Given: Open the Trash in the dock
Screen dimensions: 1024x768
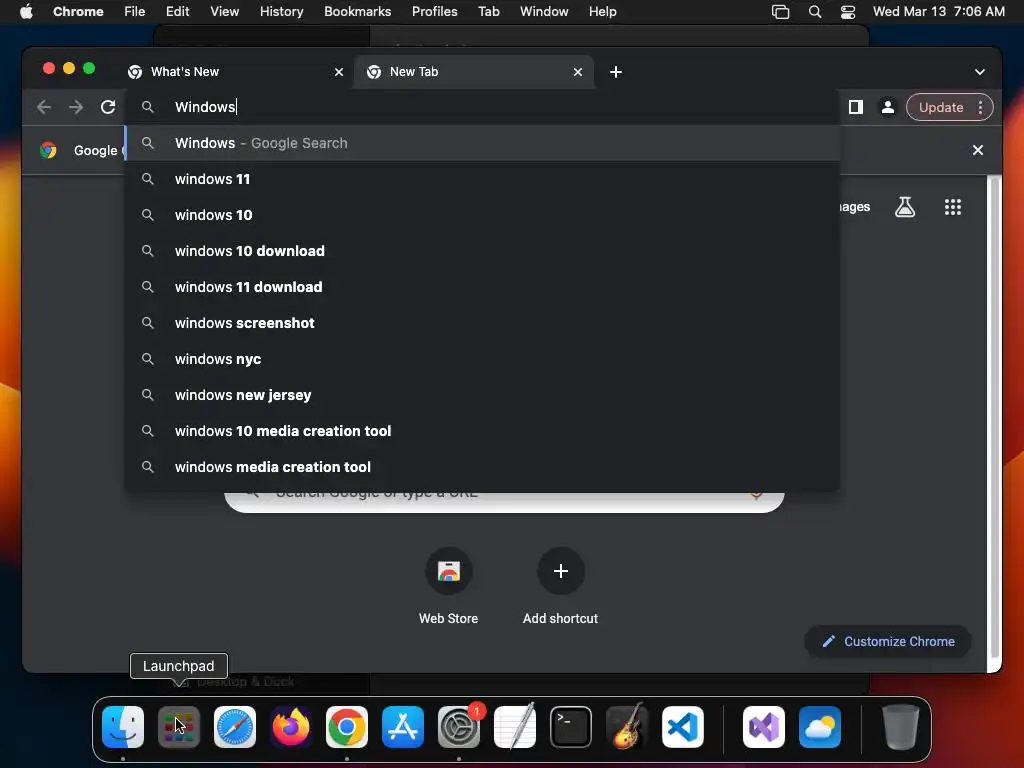Looking at the screenshot, I should [x=901, y=727].
